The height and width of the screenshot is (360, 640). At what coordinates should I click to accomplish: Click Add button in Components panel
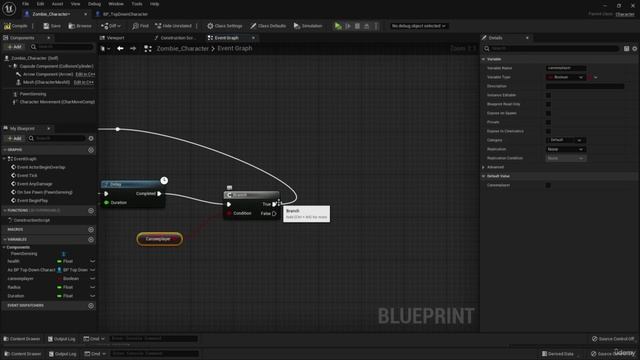click(x=14, y=47)
